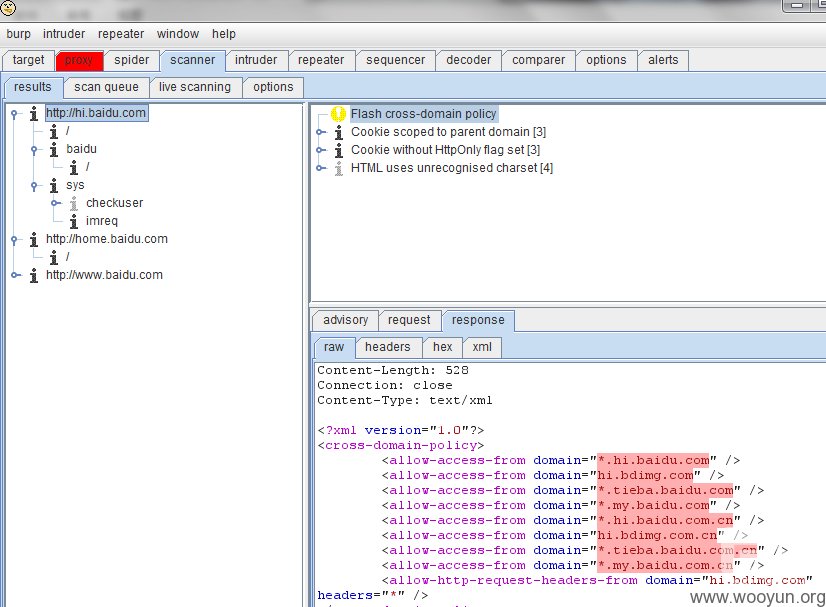Image resolution: width=826 pixels, height=607 pixels.
Task: Click the grey icon for HTML uses unrecognised charset
Action: click(x=339, y=168)
